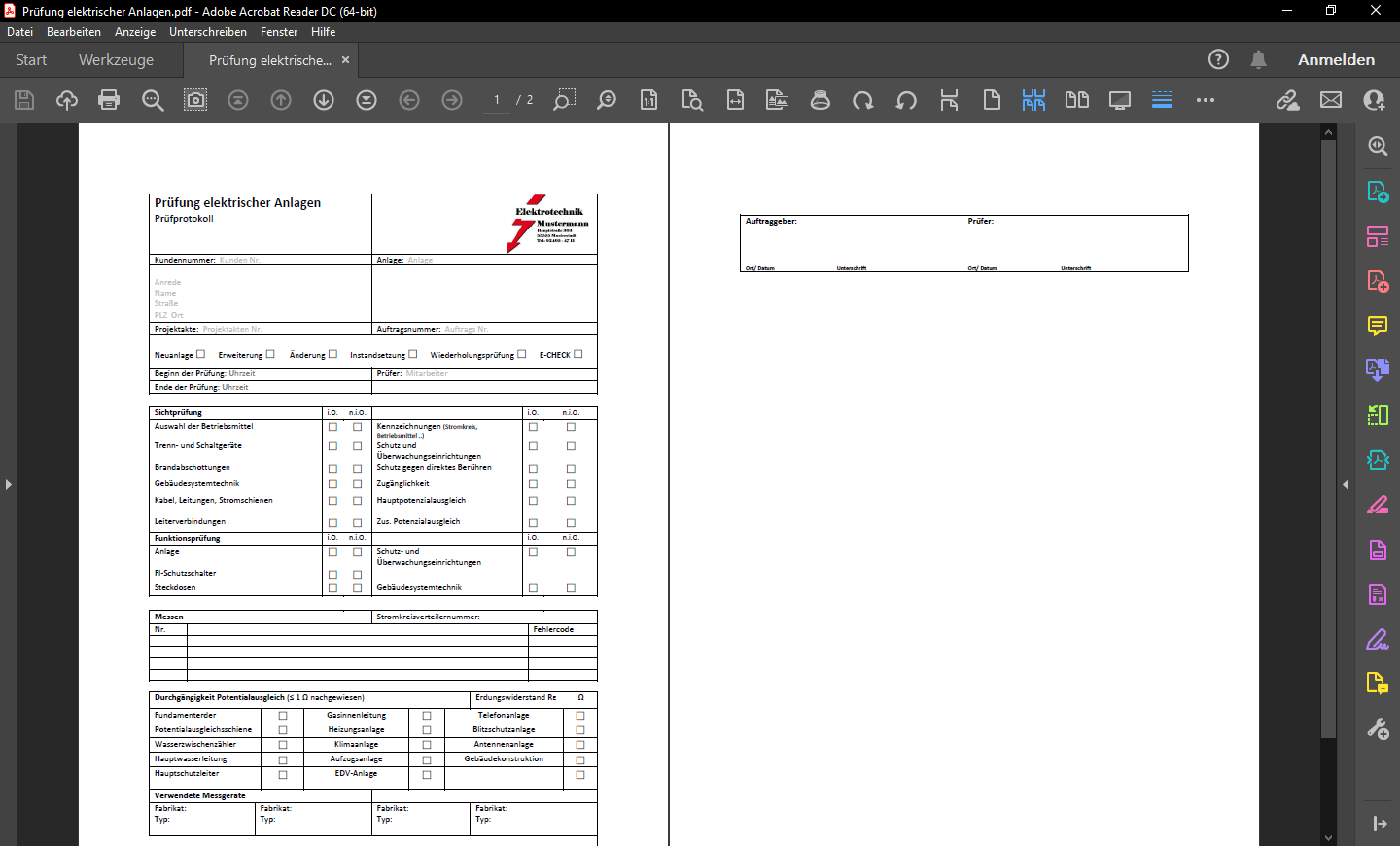Open the comment tool in sidebar

1378,326
